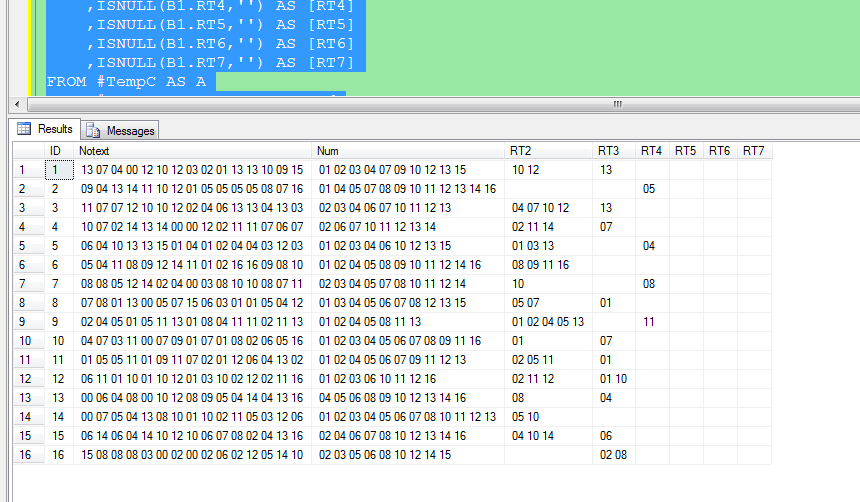Click the RT7 column header

[754, 151]
